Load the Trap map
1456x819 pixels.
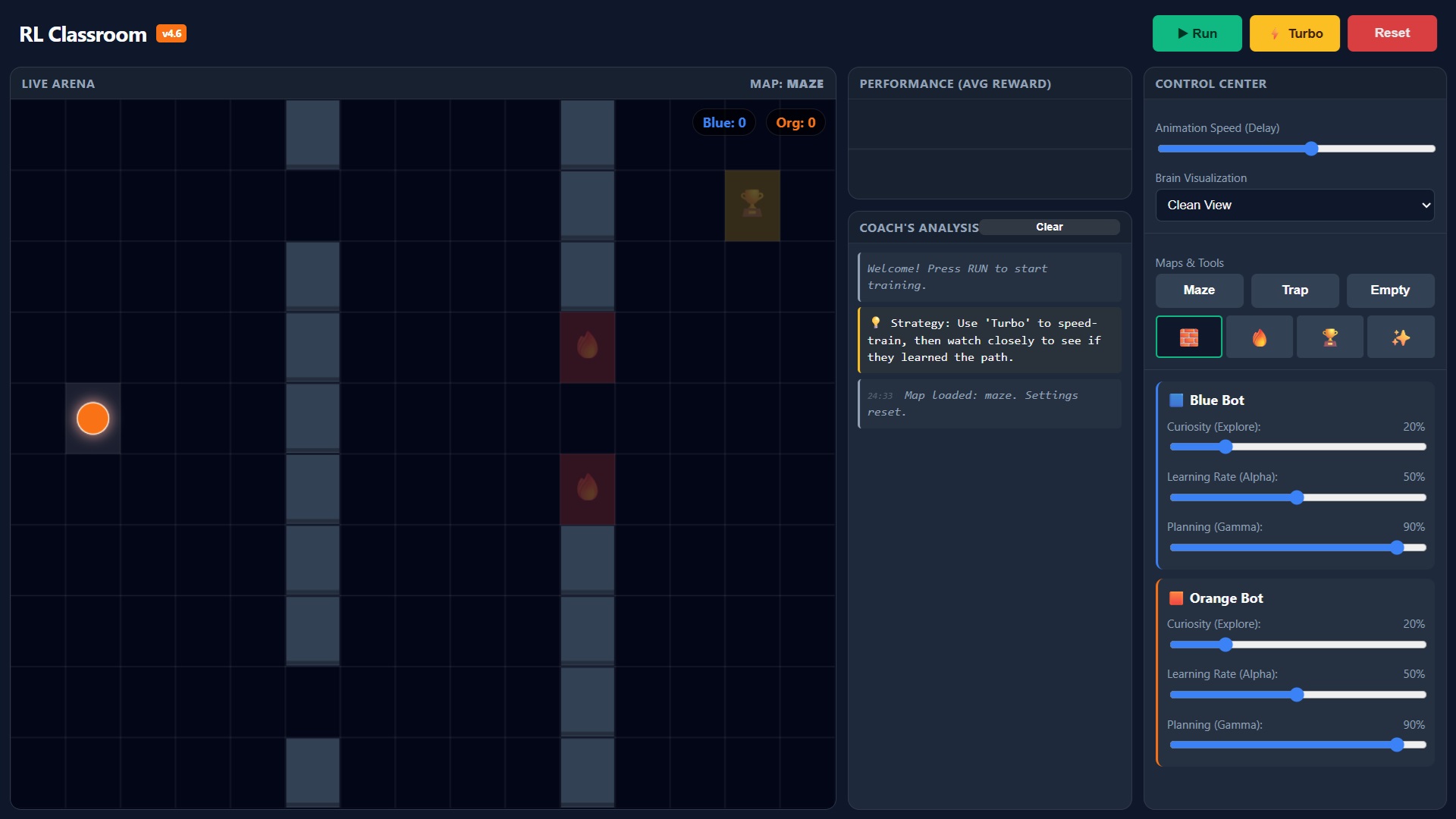(1294, 290)
